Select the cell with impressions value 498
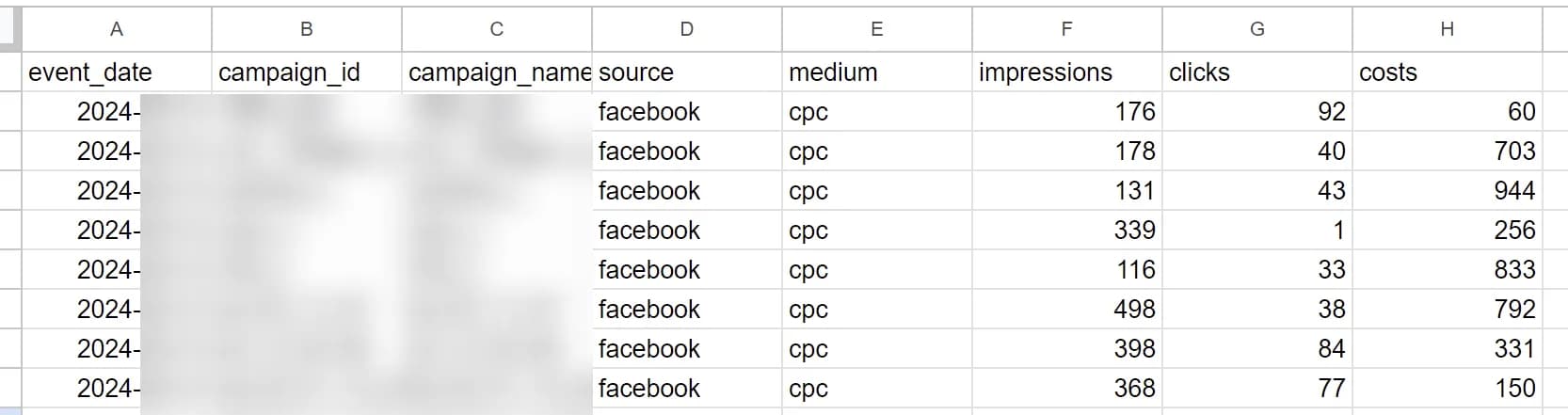Screen dimensions: 1568x415 pos(1066,310)
